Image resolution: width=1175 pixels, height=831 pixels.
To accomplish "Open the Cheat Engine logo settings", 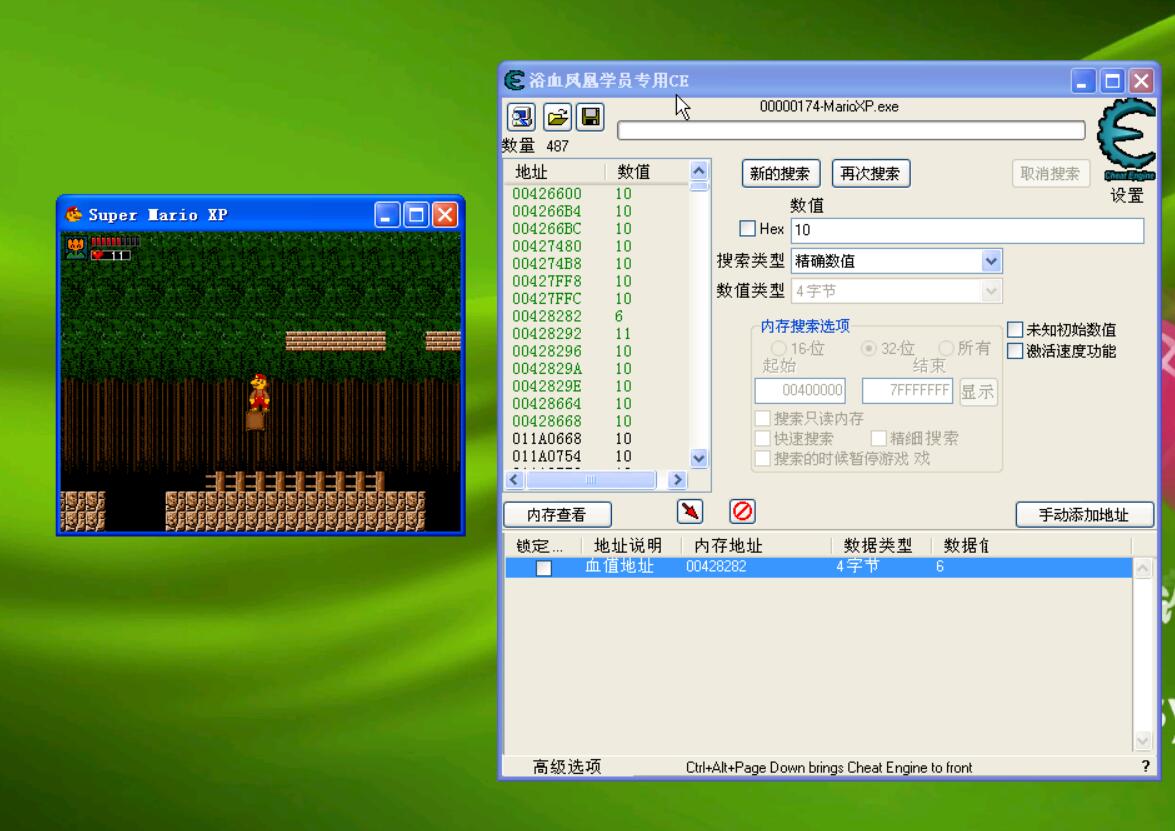I will tap(1126, 147).
